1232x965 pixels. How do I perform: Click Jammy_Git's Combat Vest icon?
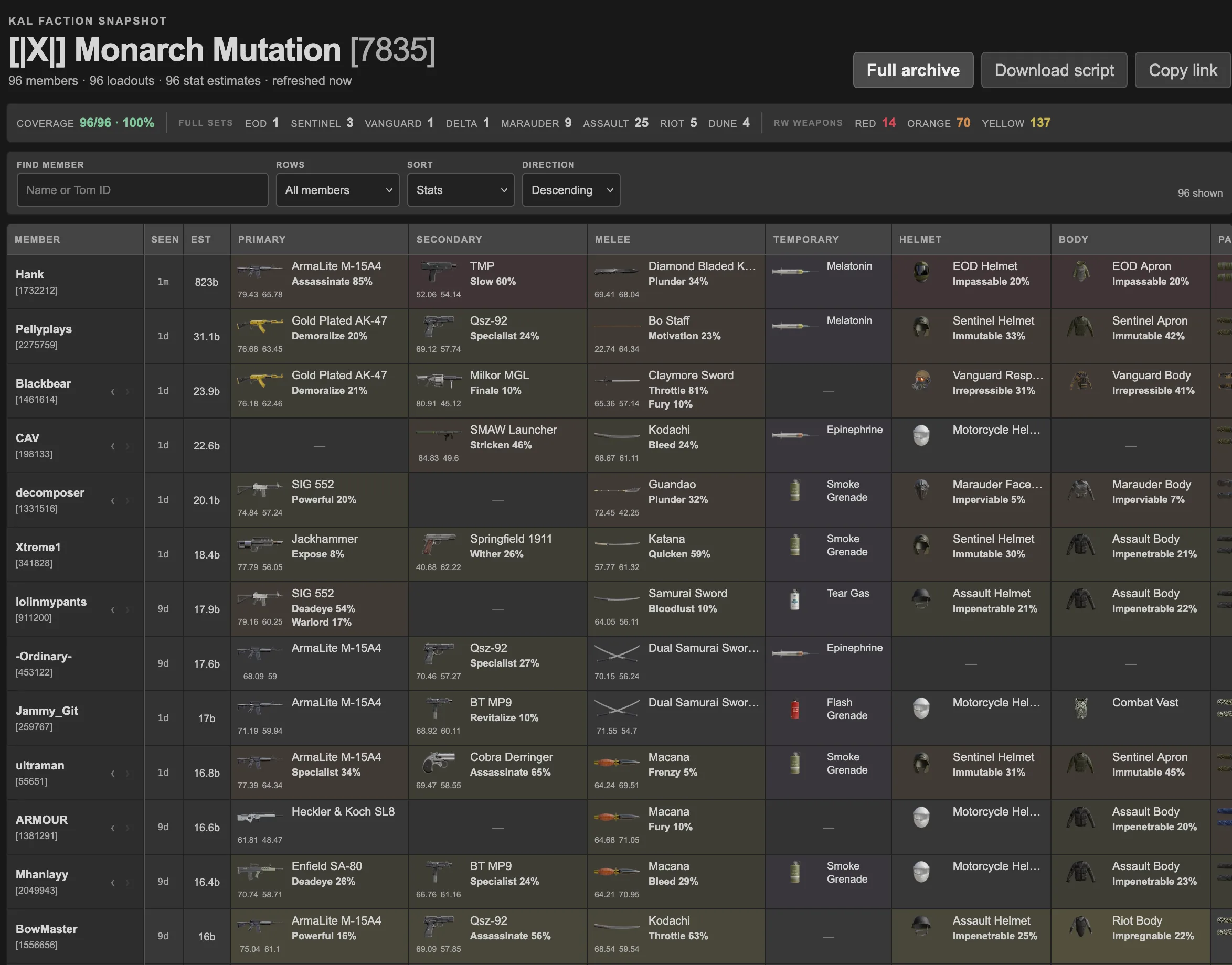point(1081,709)
